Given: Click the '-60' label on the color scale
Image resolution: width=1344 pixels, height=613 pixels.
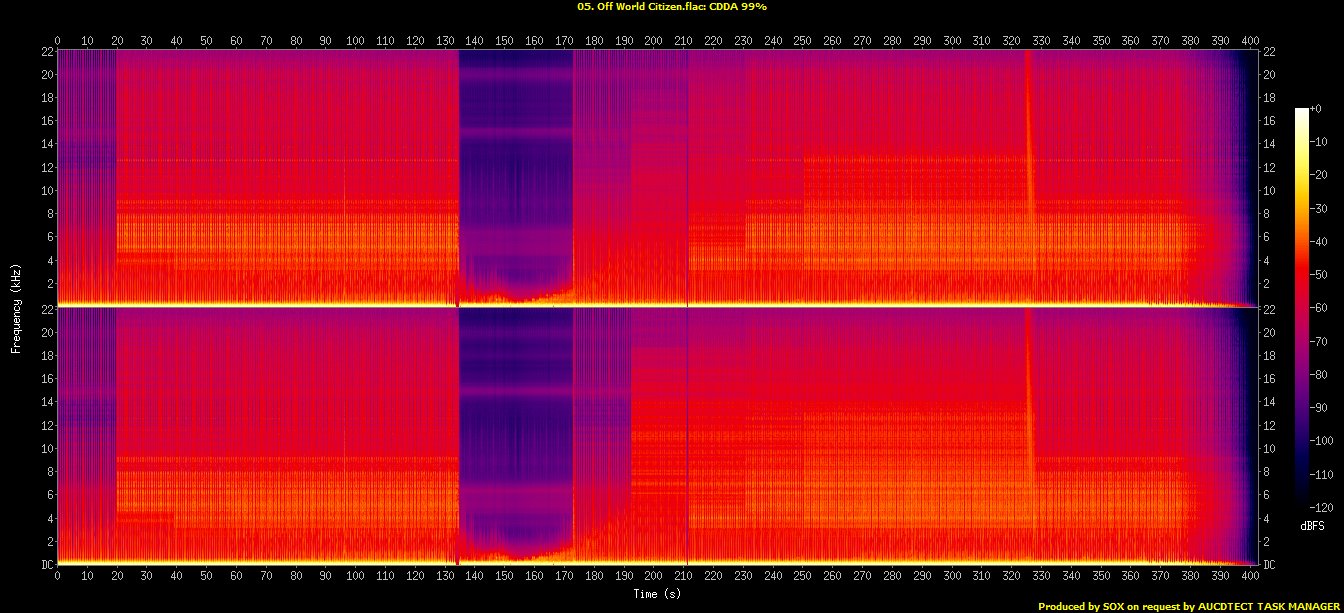Looking at the screenshot, I should pos(1322,307).
